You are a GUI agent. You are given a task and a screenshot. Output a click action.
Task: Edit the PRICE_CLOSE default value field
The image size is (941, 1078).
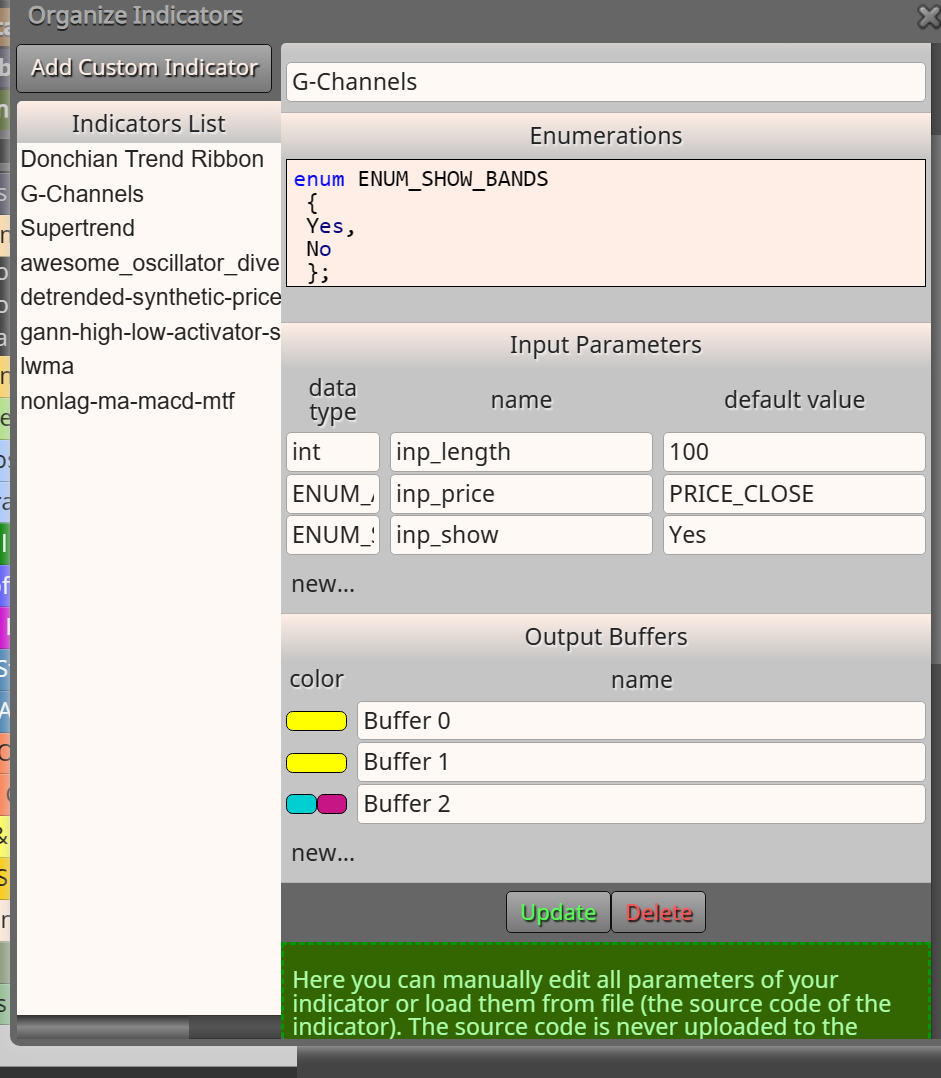click(794, 494)
